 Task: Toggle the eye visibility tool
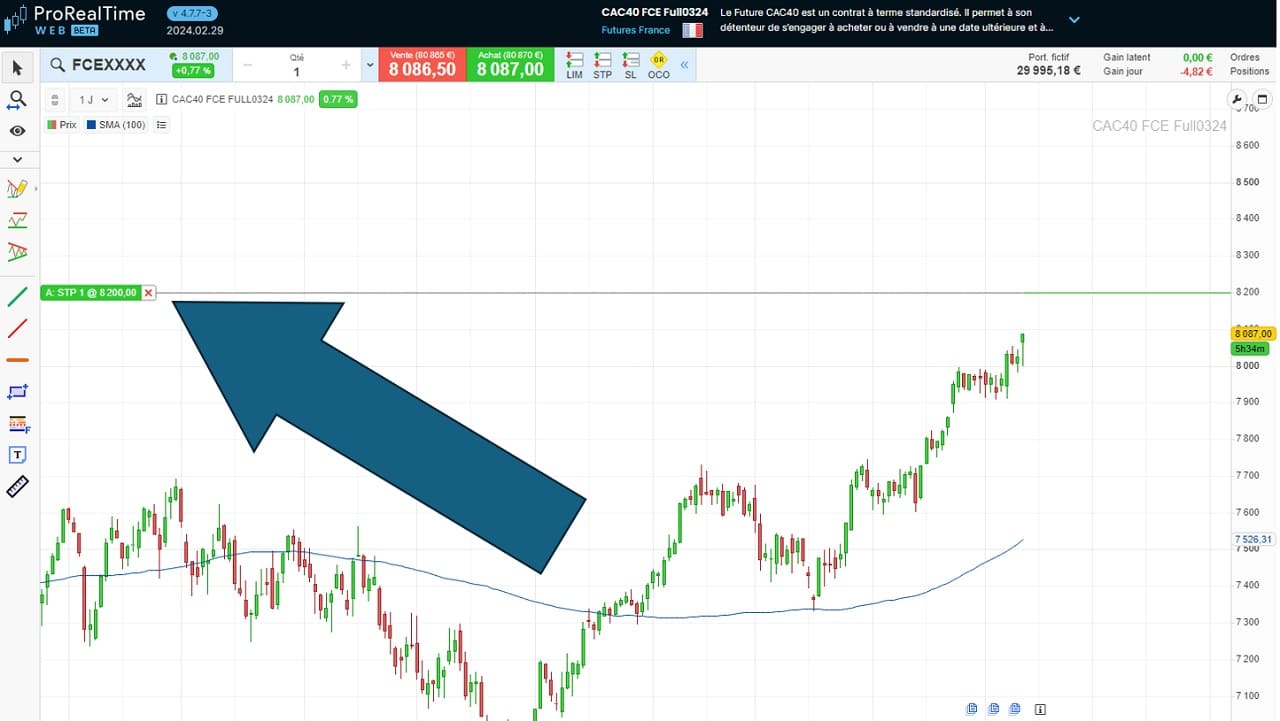coord(18,131)
